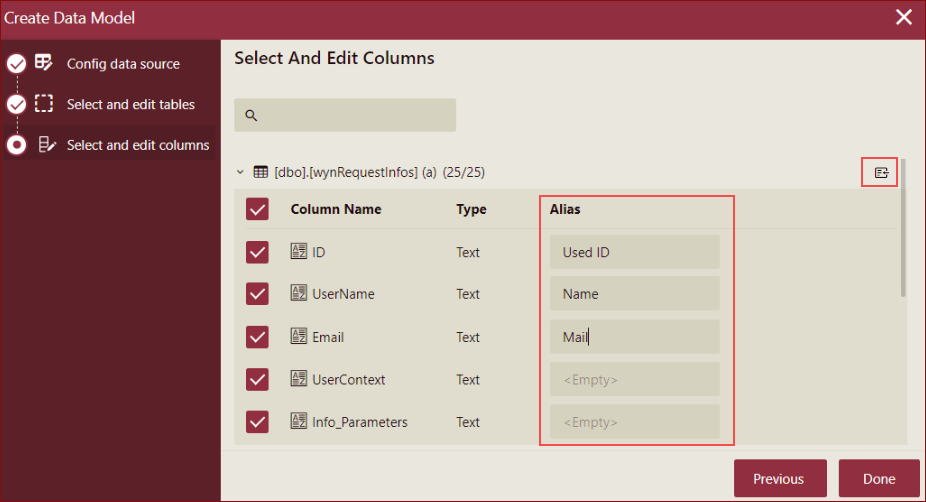Edit the Name alias field
Screen dimensions: 926x502
point(635,294)
